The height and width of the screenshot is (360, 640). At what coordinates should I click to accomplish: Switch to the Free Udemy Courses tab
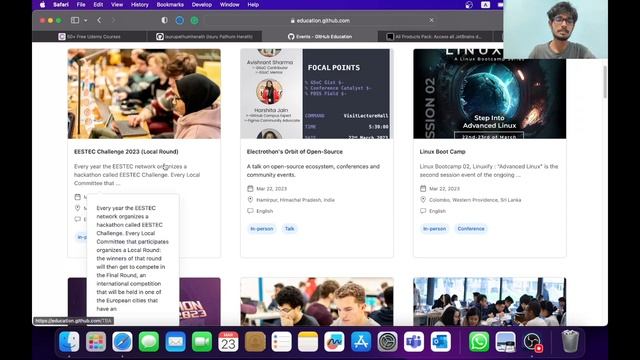point(89,36)
